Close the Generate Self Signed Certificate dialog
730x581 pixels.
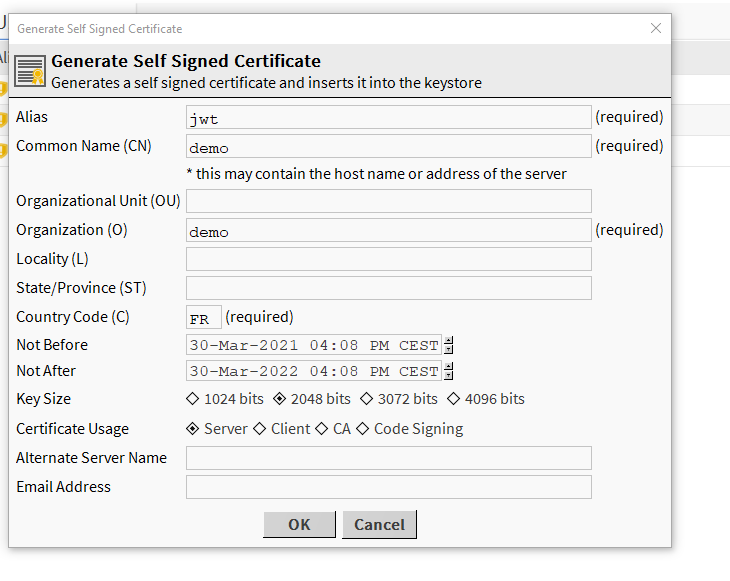tap(656, 28)
